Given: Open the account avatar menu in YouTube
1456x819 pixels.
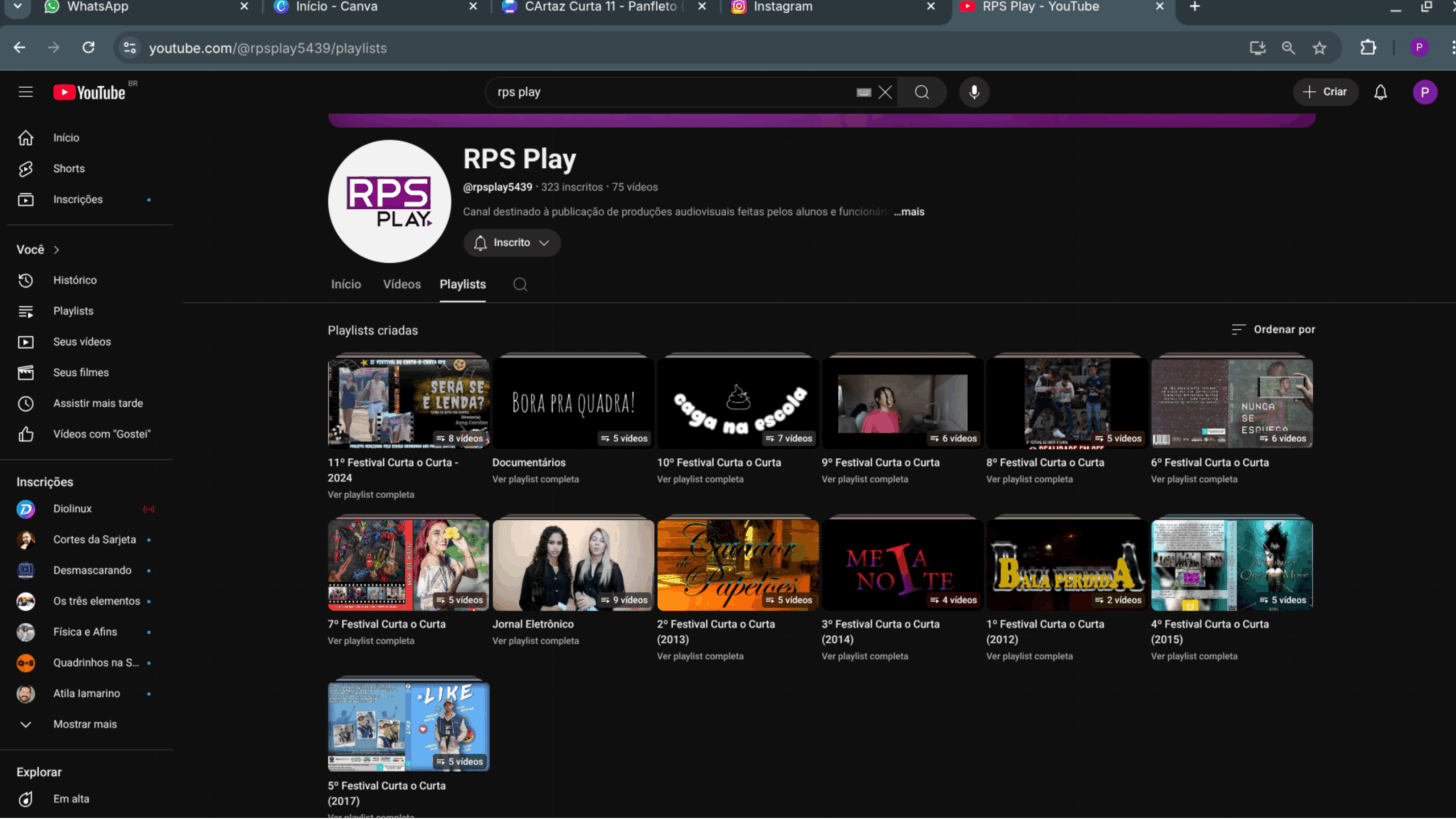Looking at the screenshot, I should [1425, 92].
